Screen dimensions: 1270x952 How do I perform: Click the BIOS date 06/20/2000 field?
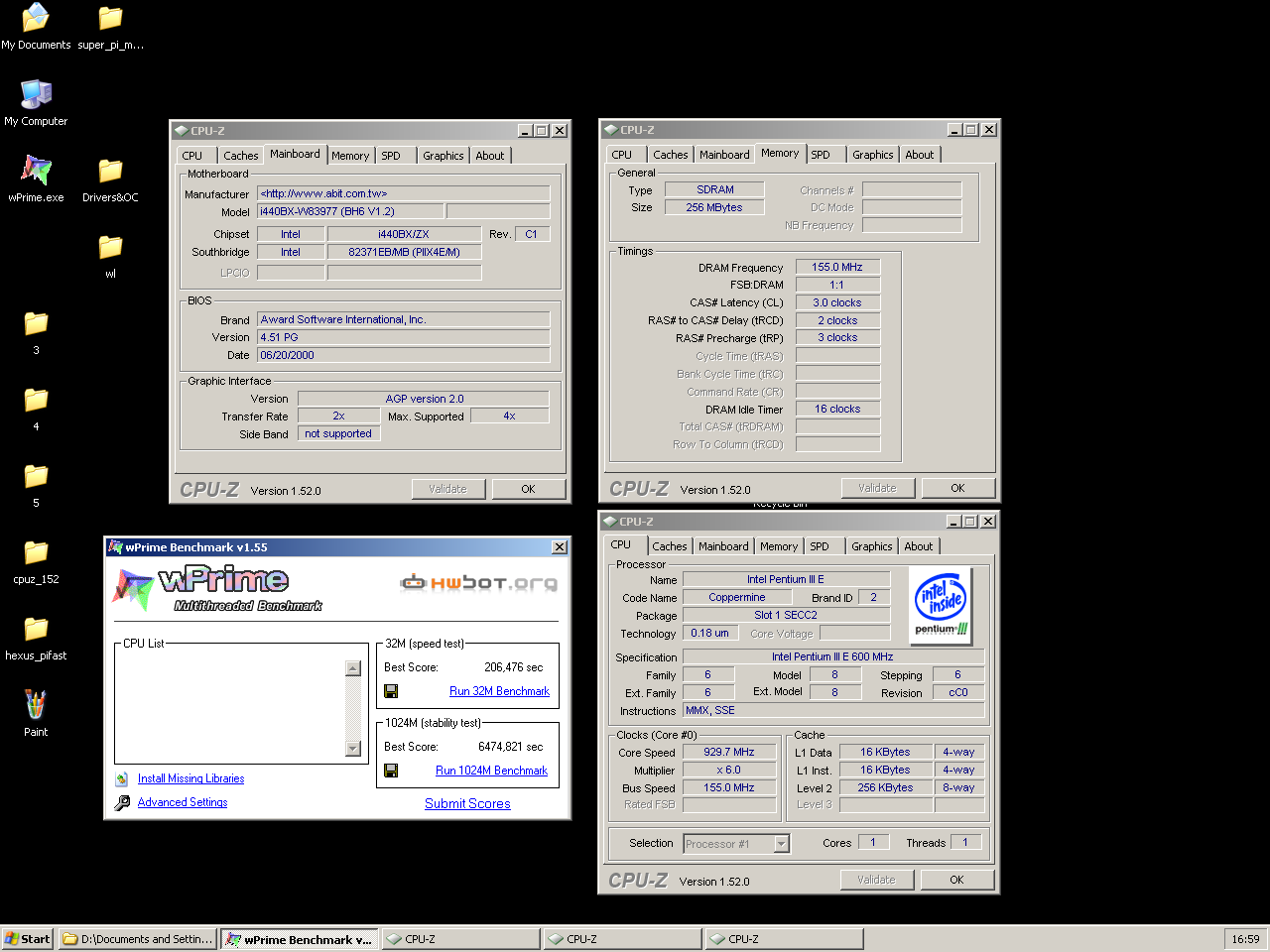point(404,355)
